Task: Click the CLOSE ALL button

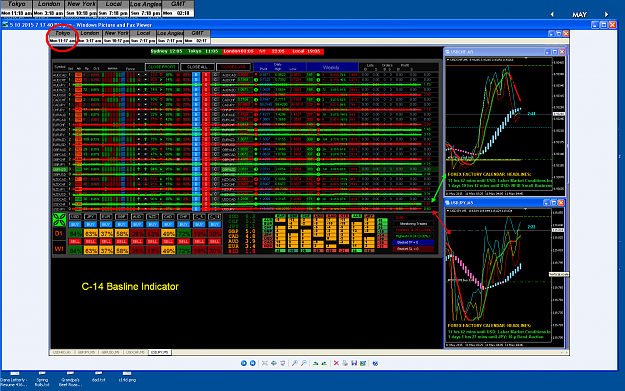Action: tap(197, 67)
